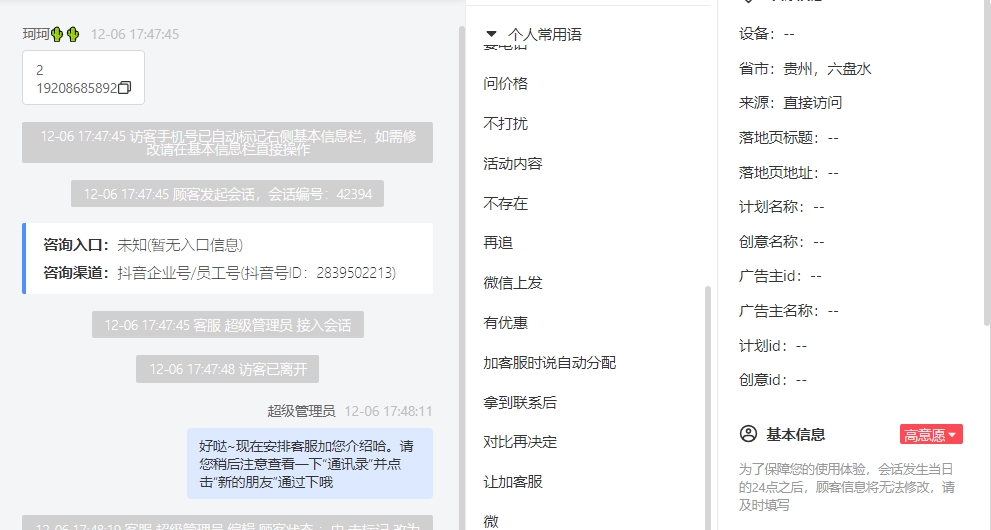The image size is (991, 530).
Task: Select the 对比再决定 quick phrase
Action: 520,442
